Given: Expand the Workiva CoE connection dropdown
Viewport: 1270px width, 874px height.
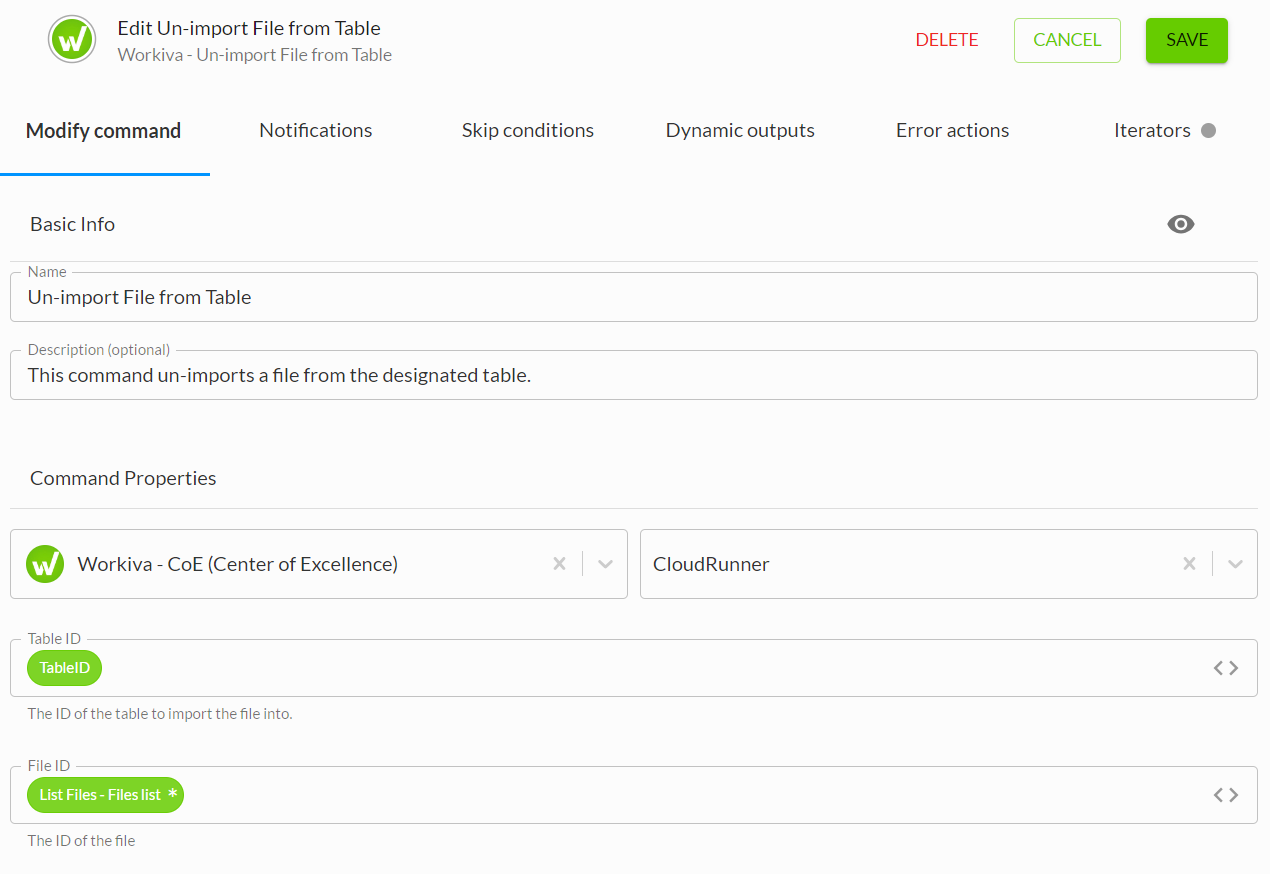Looking at the screenshot, I should click(605, 564).
